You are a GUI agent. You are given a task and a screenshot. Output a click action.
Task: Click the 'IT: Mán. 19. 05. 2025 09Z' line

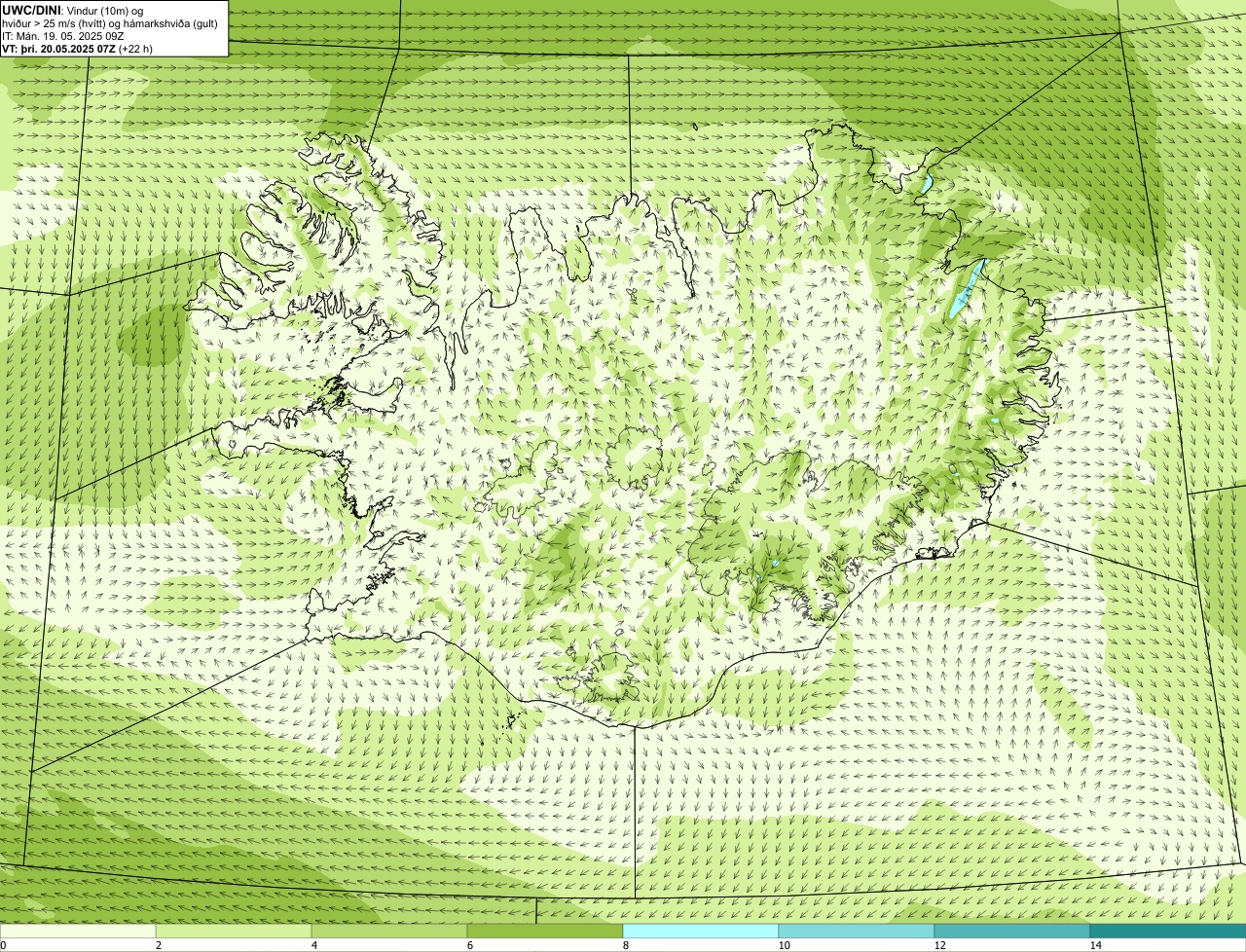pyautogui.click(x=62, y=36)
